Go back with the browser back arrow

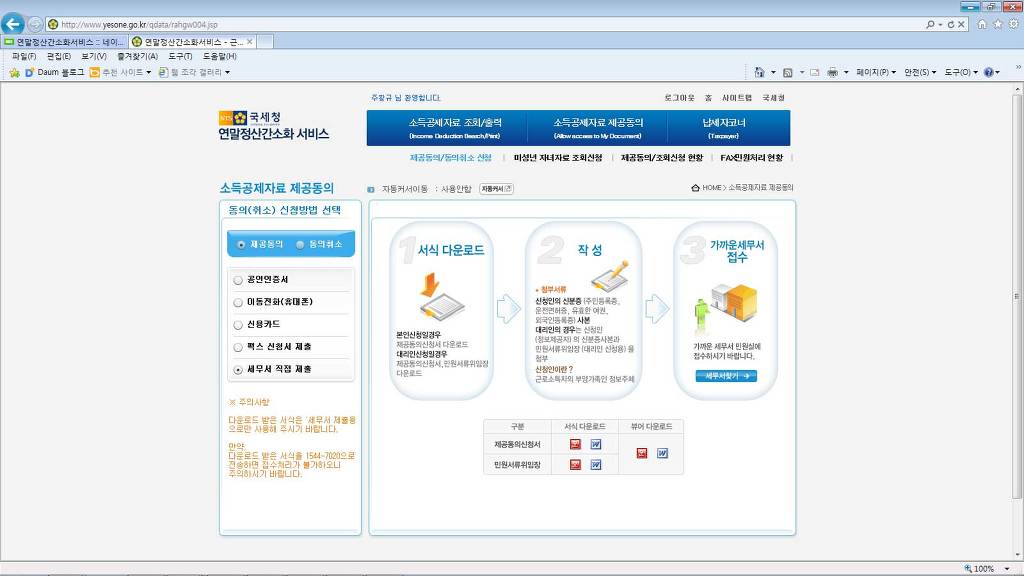[x=12, y=24]
